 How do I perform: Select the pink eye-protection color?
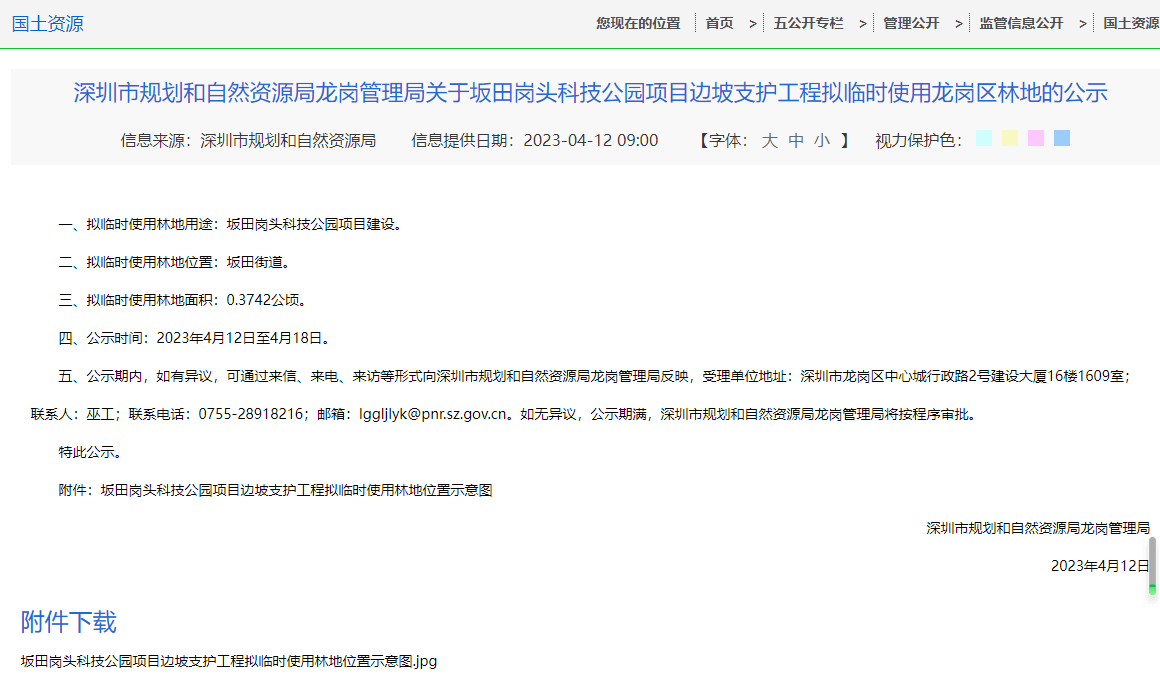click(x=1036, y=139)
